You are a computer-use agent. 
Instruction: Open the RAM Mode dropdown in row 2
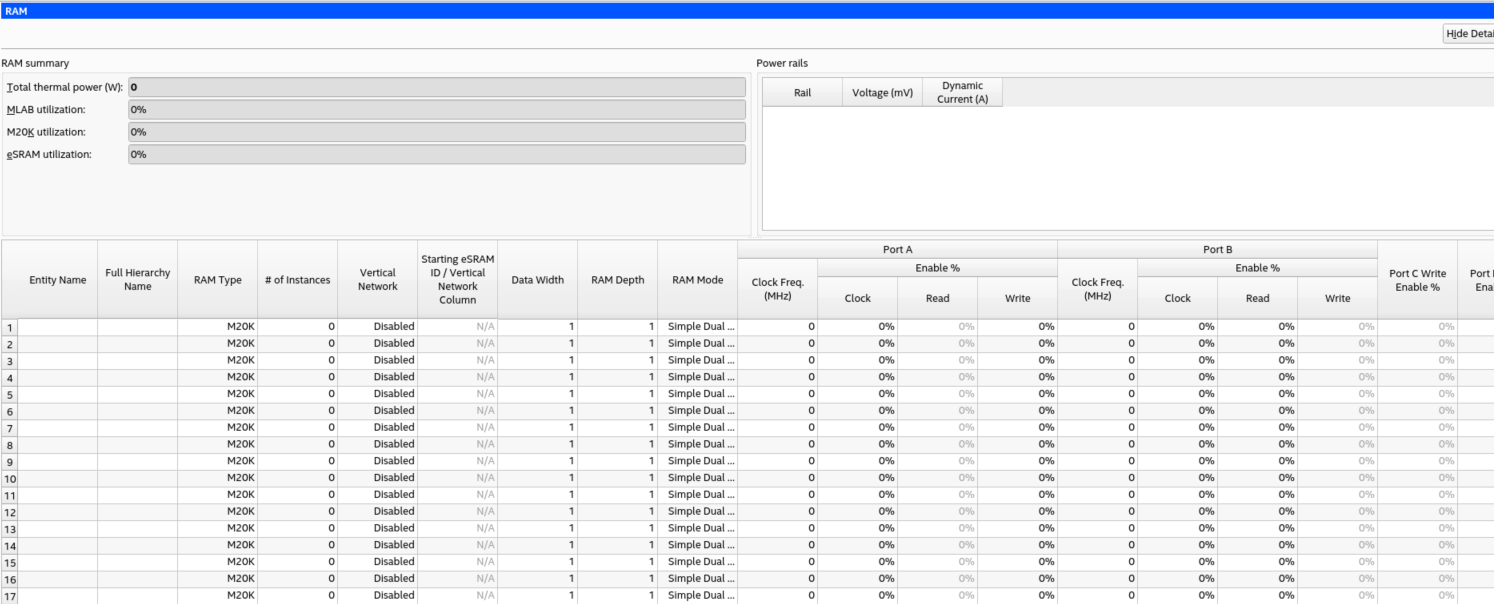[x=698, y=343]
